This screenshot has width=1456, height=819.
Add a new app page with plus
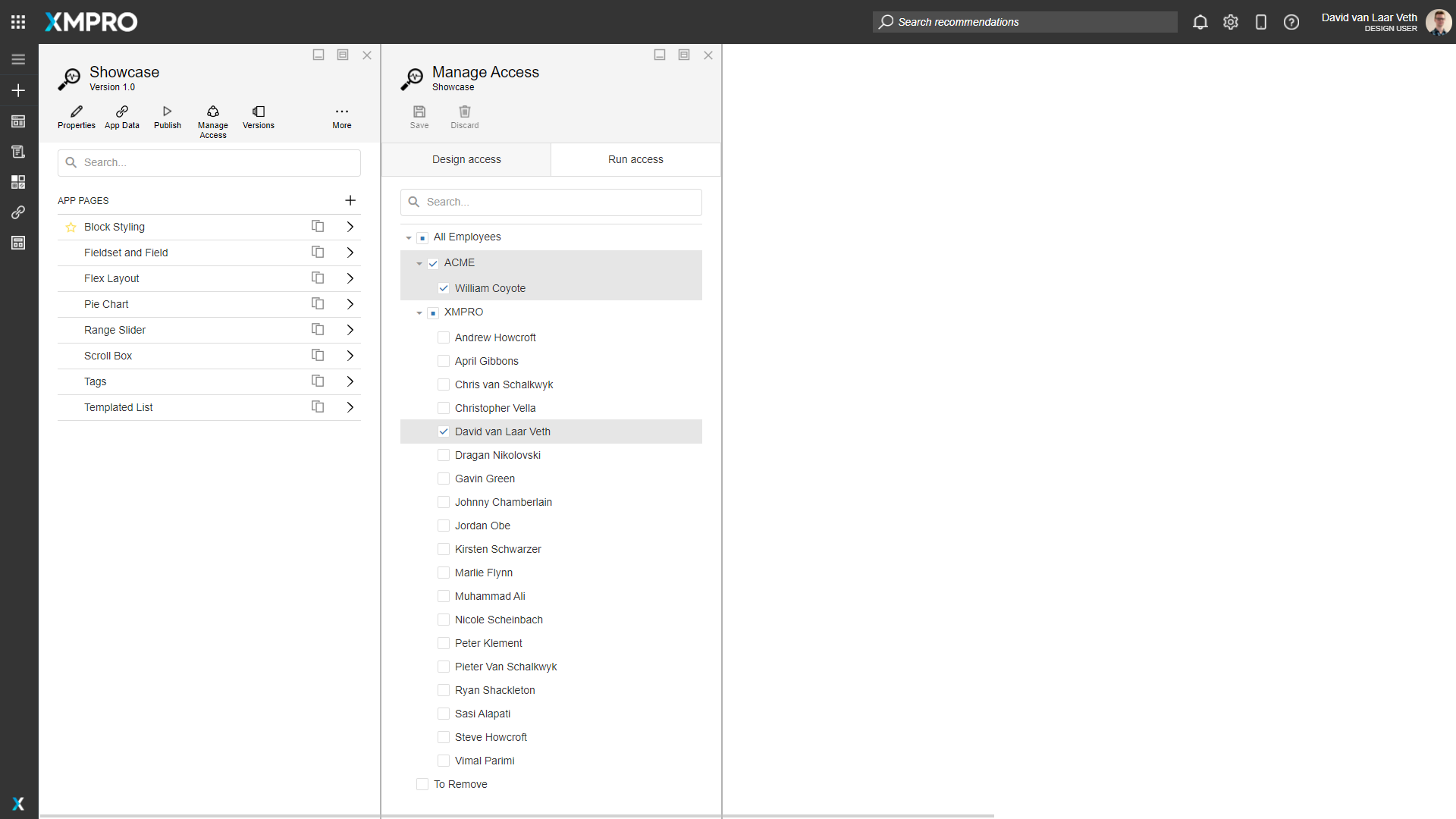pyautogui.click(x=350, y=201)
